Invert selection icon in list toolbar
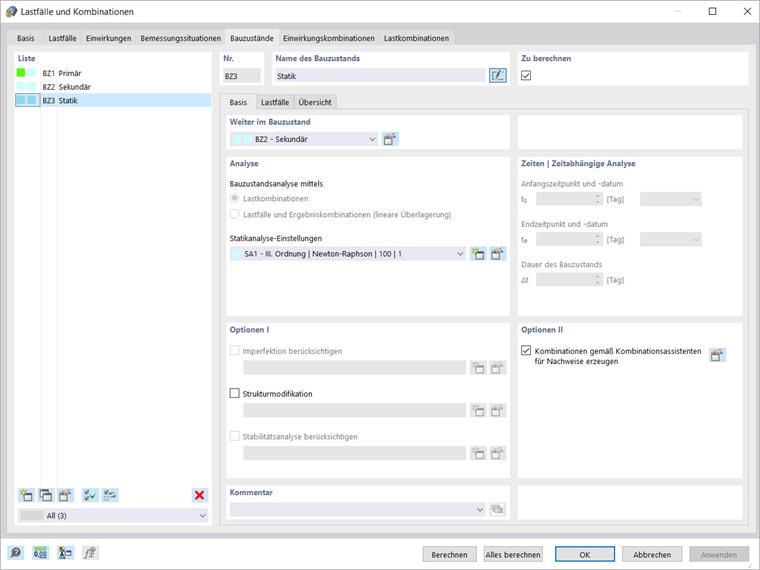760x570 pixels. [110, 495]
